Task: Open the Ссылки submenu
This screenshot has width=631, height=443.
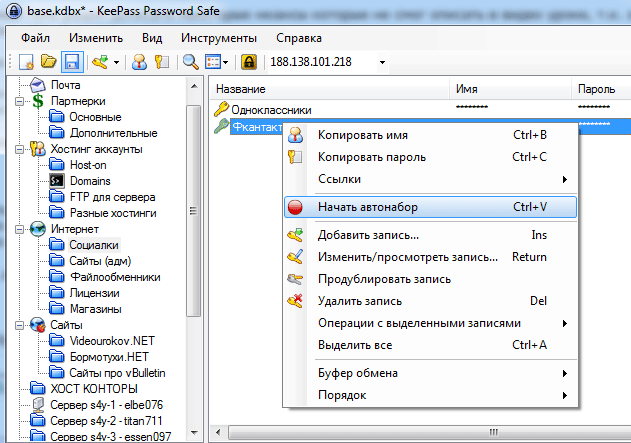Action: [431, 179]
